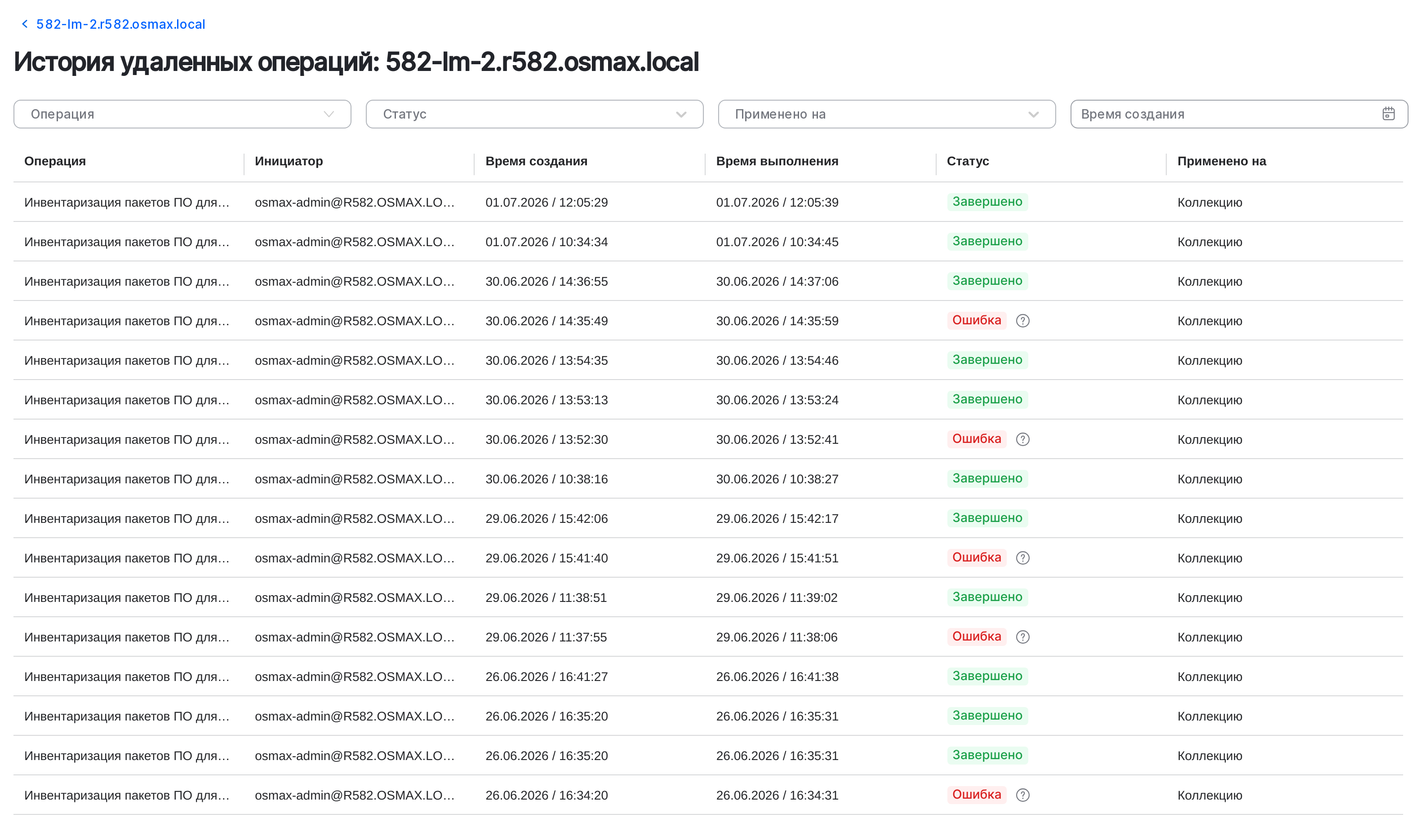The image size is (1422, 840).
Task: Select execution time 29.06.2026 / 11:39:02
Action: pos(777,598)
